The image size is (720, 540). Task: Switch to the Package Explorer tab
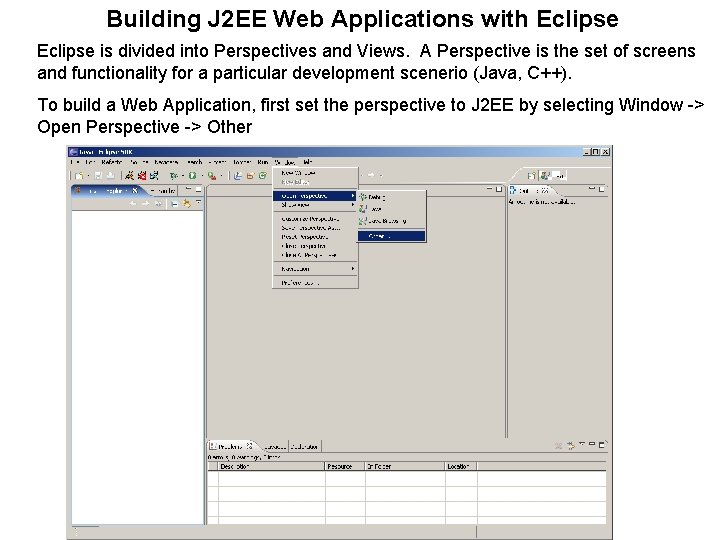[x=109, y=191]
